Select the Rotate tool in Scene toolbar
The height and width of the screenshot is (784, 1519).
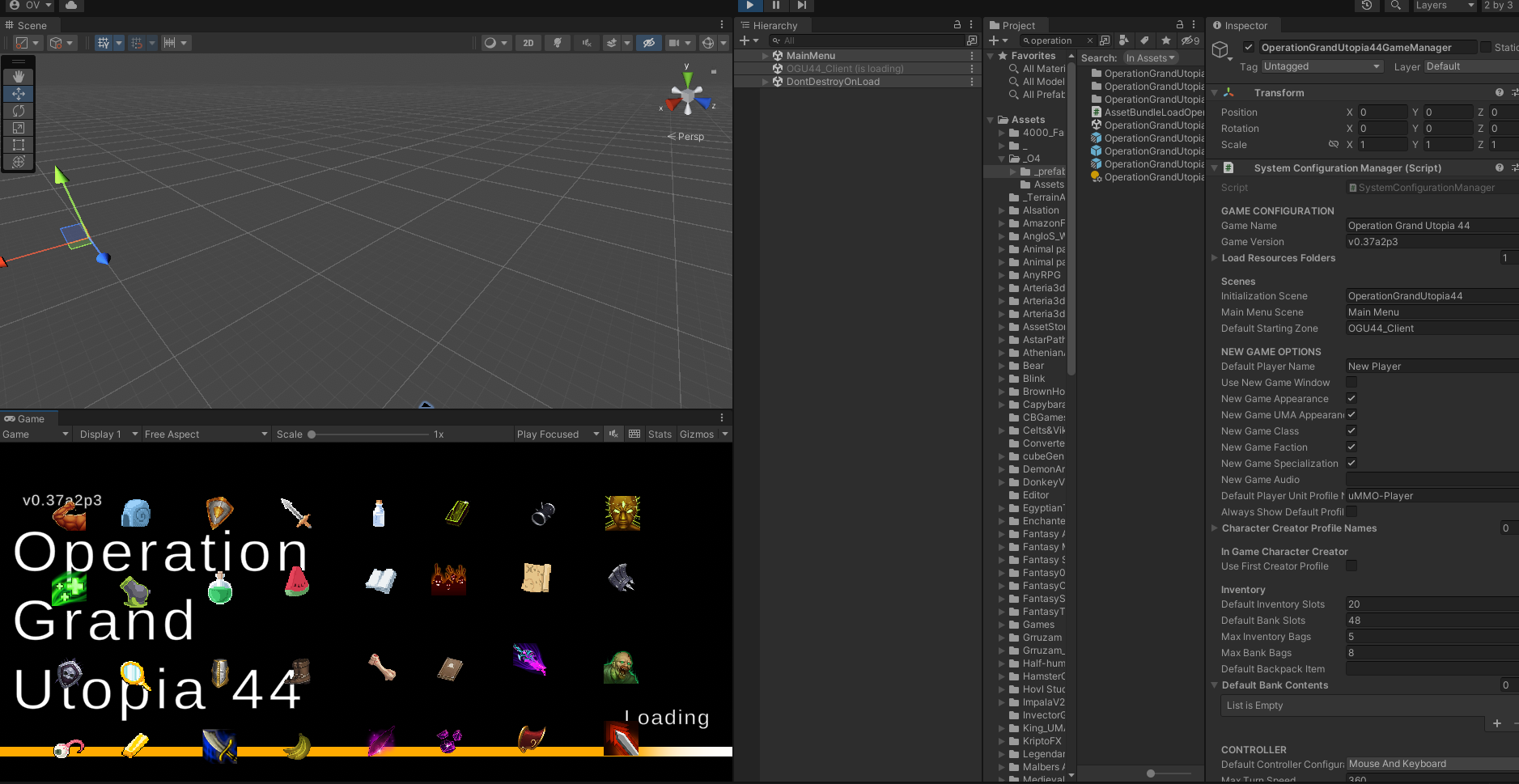(19, 111)
